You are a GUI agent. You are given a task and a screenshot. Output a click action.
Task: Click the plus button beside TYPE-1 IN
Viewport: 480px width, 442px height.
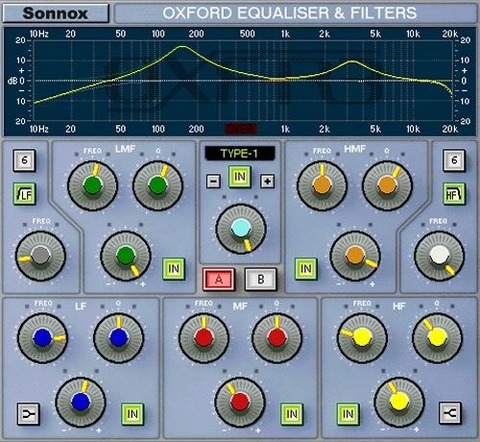pos(267,181)
